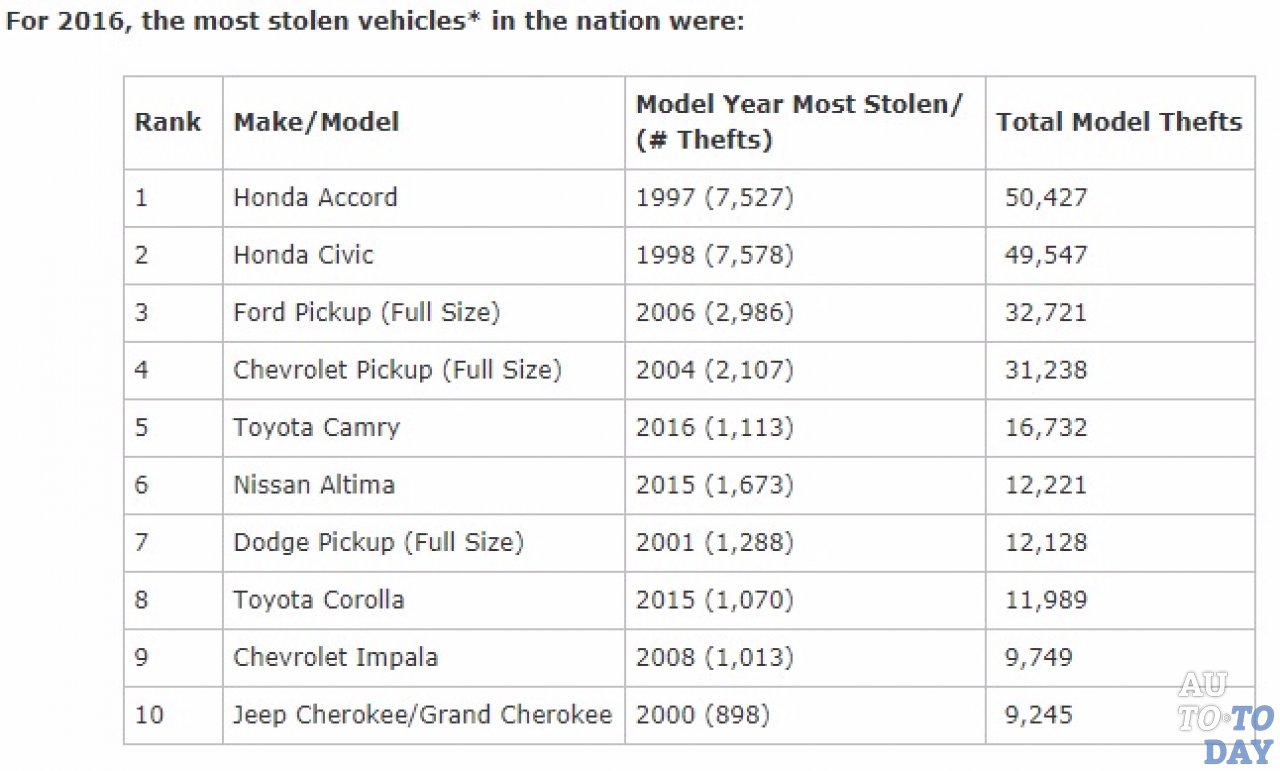Image resolution: width=1280 pixels, height=771 pixels.
Task: Click Chevrolet Pickup (Full Size) entry
Action: pos(397,370)
